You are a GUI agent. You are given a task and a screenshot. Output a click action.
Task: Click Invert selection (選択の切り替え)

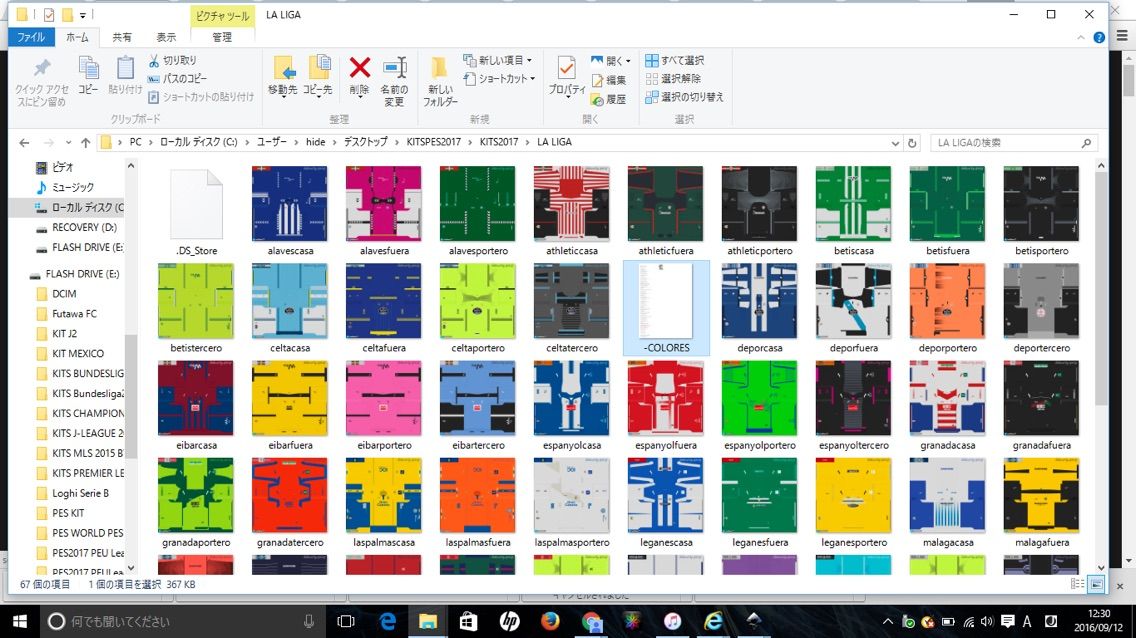click(684, 96)
